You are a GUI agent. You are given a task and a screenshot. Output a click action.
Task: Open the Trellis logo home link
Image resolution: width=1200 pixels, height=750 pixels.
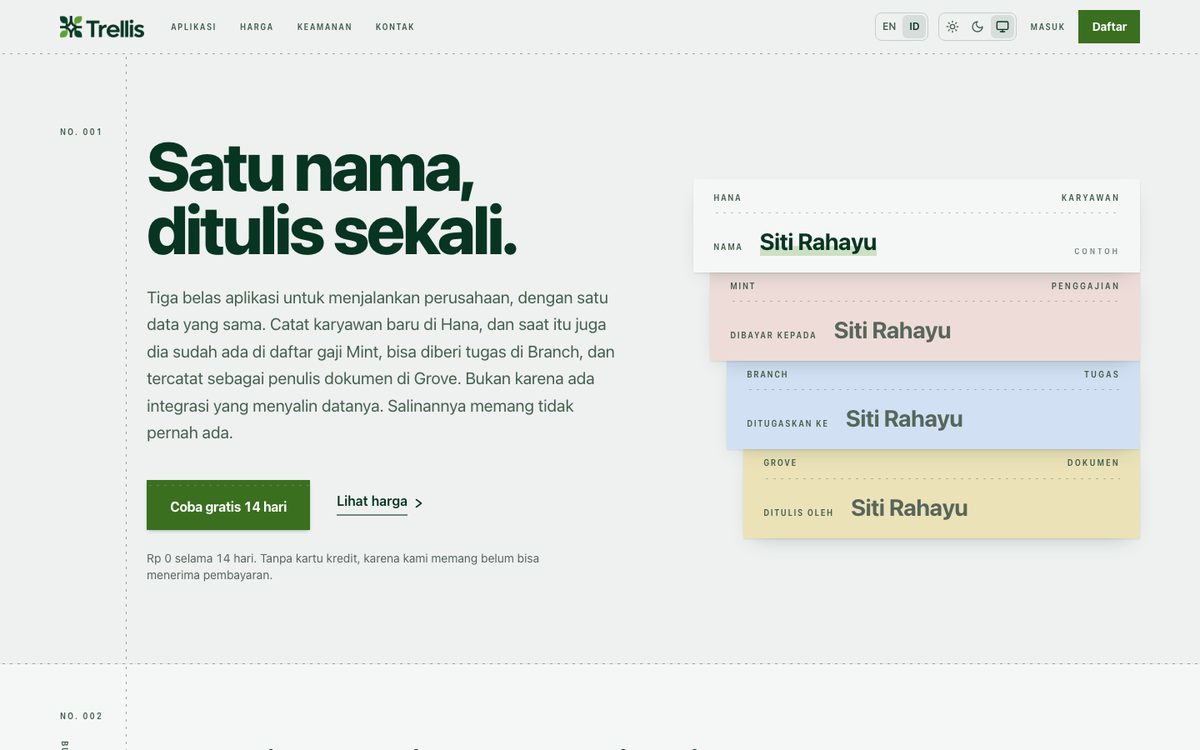coord(102,27)
